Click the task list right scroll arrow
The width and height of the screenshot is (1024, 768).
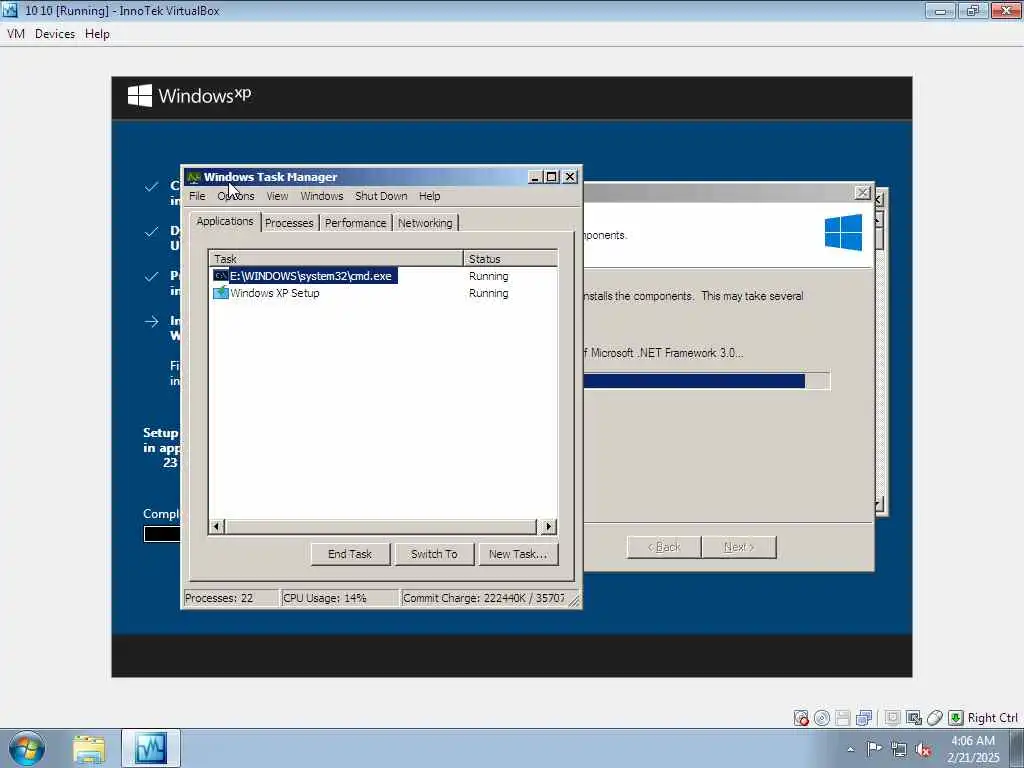(x=549, y=526)
